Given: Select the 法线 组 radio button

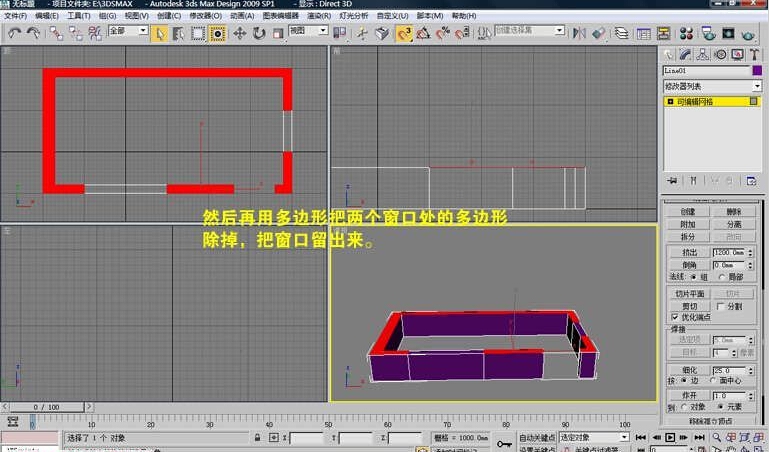Looking at the screenshot, I should (693, 277).
